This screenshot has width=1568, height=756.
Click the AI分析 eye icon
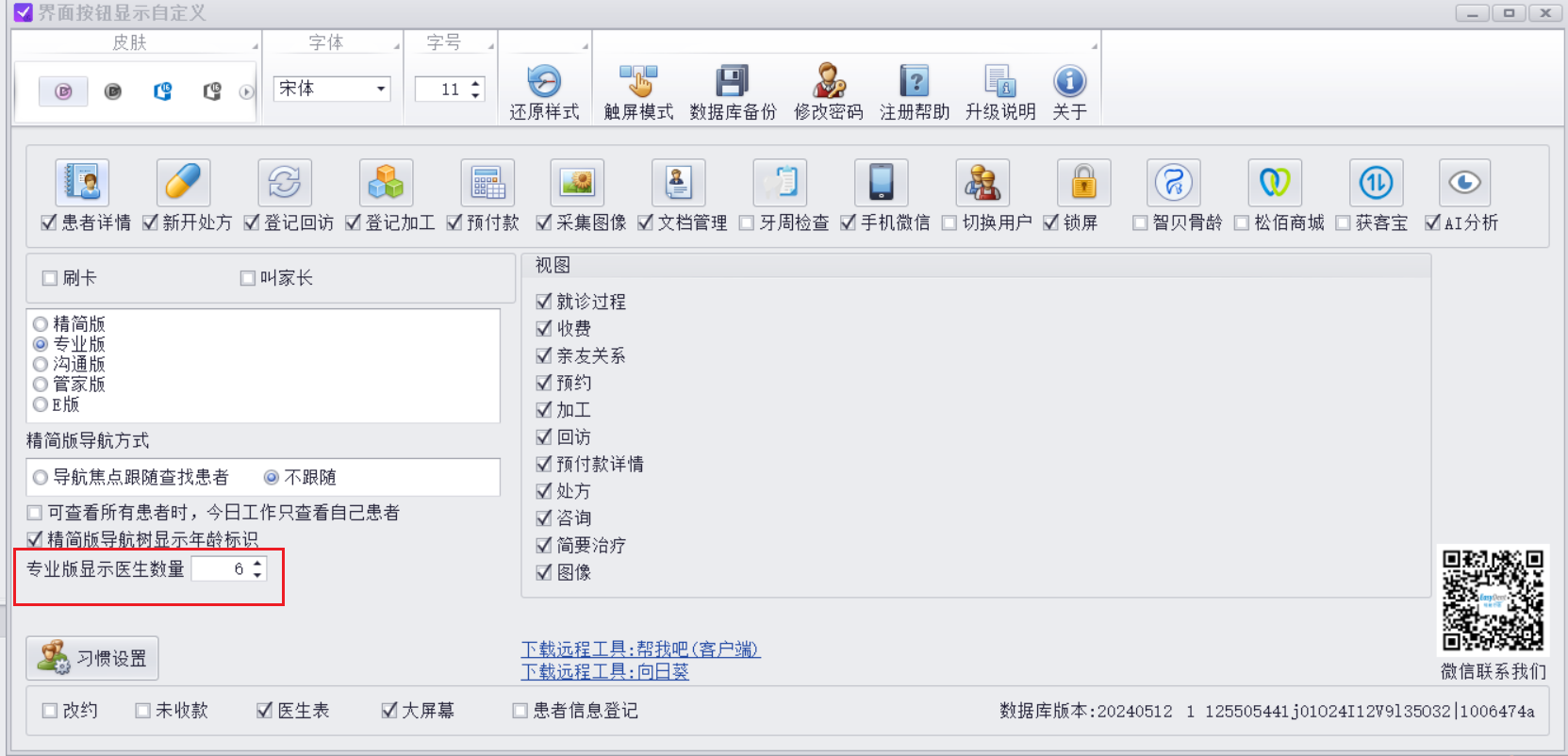(1464, 183)
